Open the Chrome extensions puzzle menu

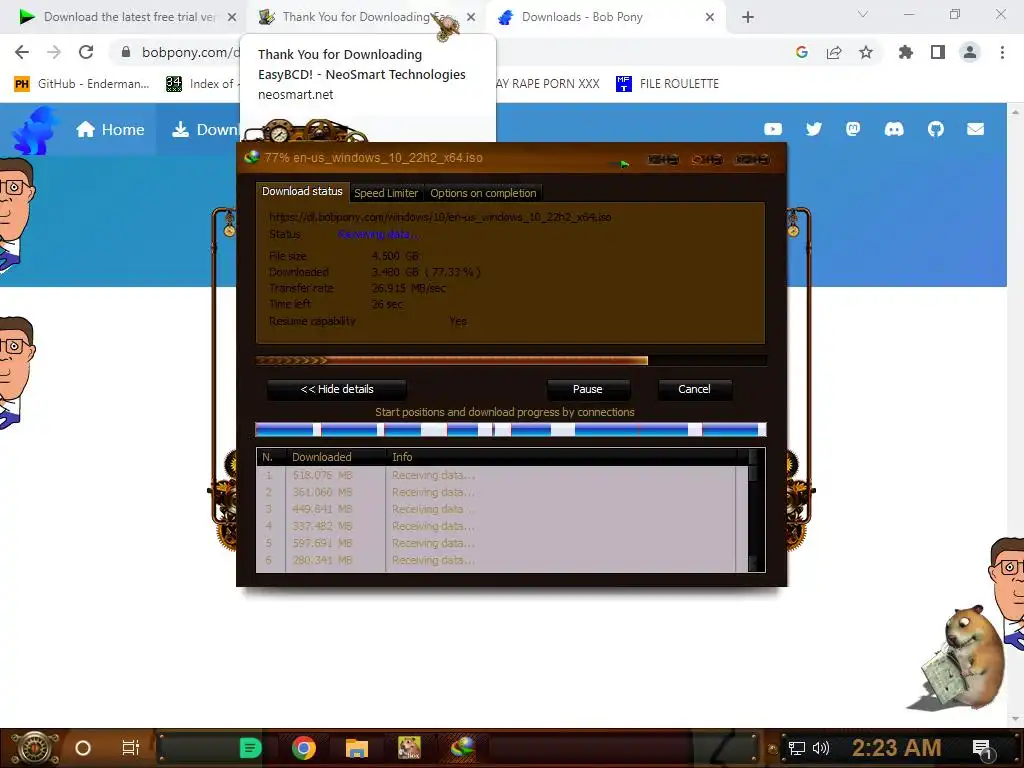pyautogui.click(x=905, y=52)
